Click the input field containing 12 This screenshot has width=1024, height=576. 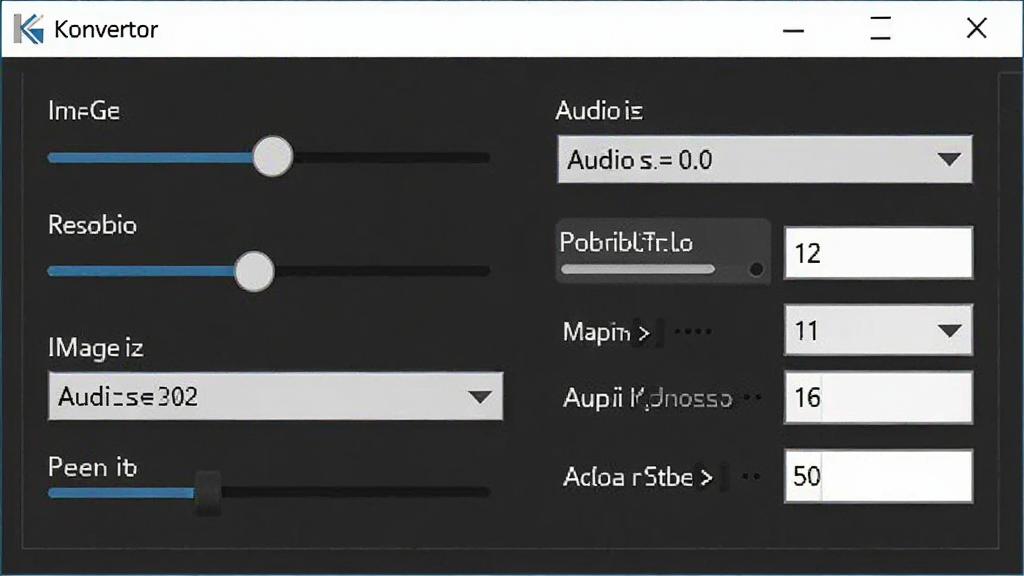(878, 253)
